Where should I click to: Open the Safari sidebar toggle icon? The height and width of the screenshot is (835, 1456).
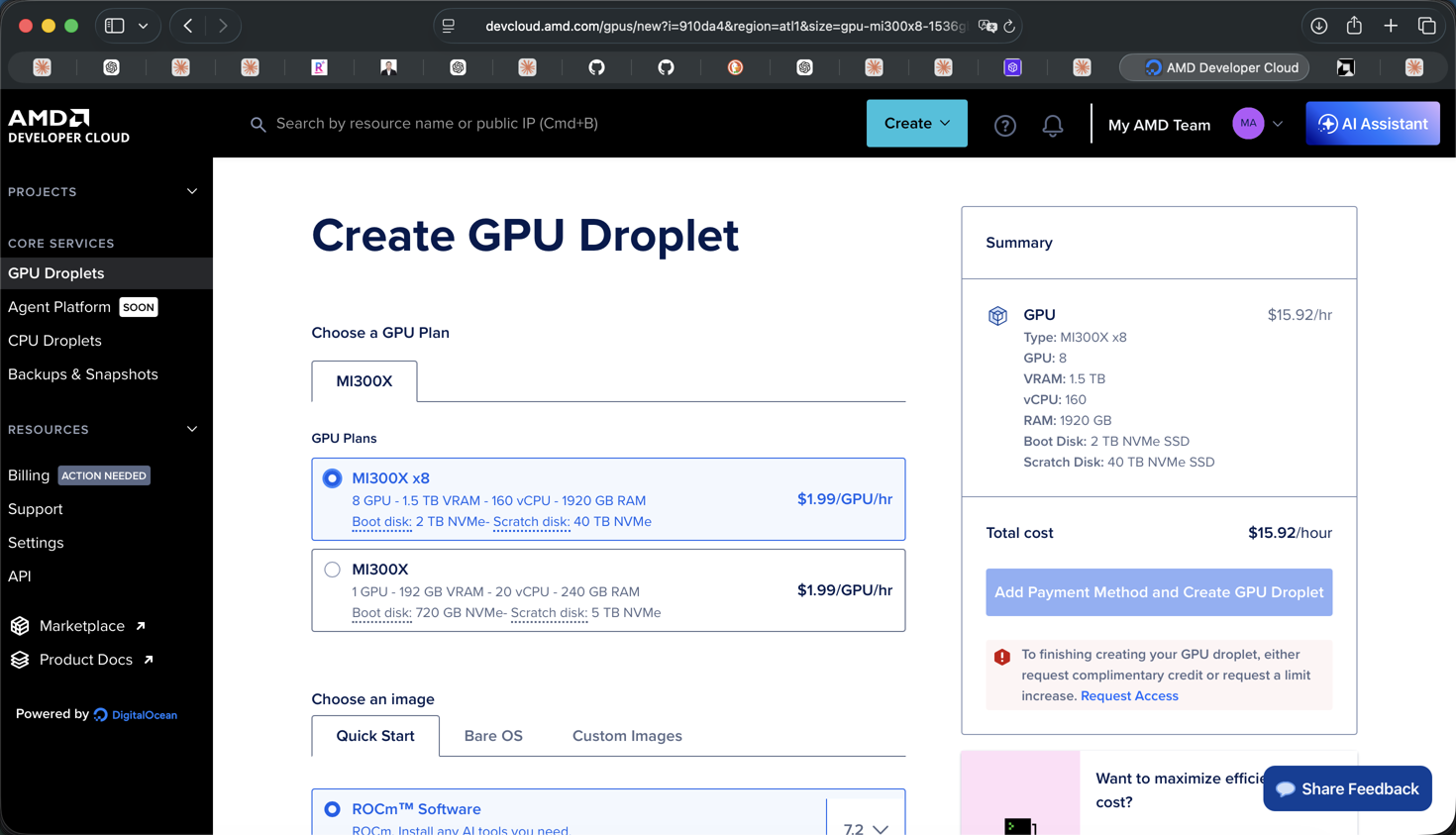click(115, 26)
